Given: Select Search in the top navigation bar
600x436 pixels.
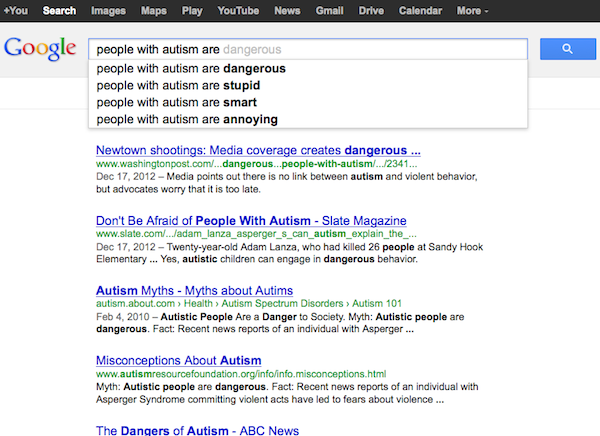Looking at the screenshot, I should [x=59, y=11].
